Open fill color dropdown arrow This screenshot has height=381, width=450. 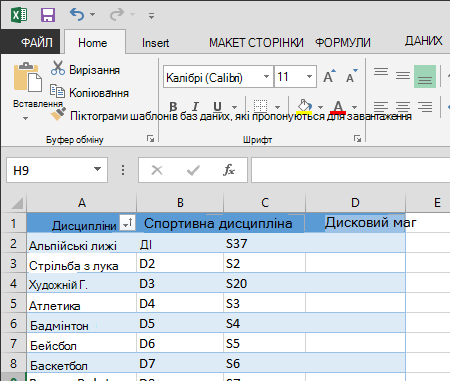320,107
